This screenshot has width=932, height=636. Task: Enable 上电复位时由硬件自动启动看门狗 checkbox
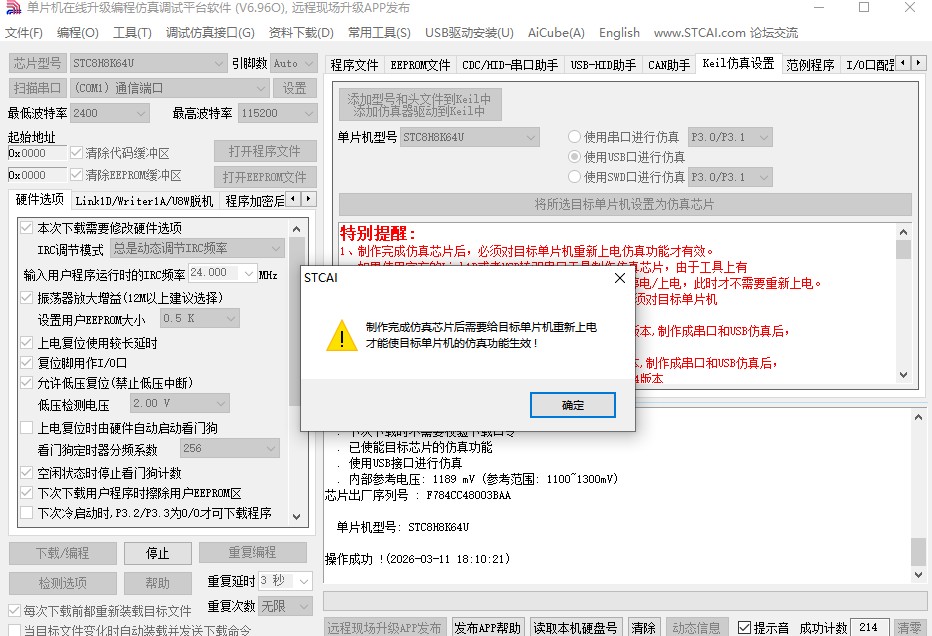click(26, 427)
